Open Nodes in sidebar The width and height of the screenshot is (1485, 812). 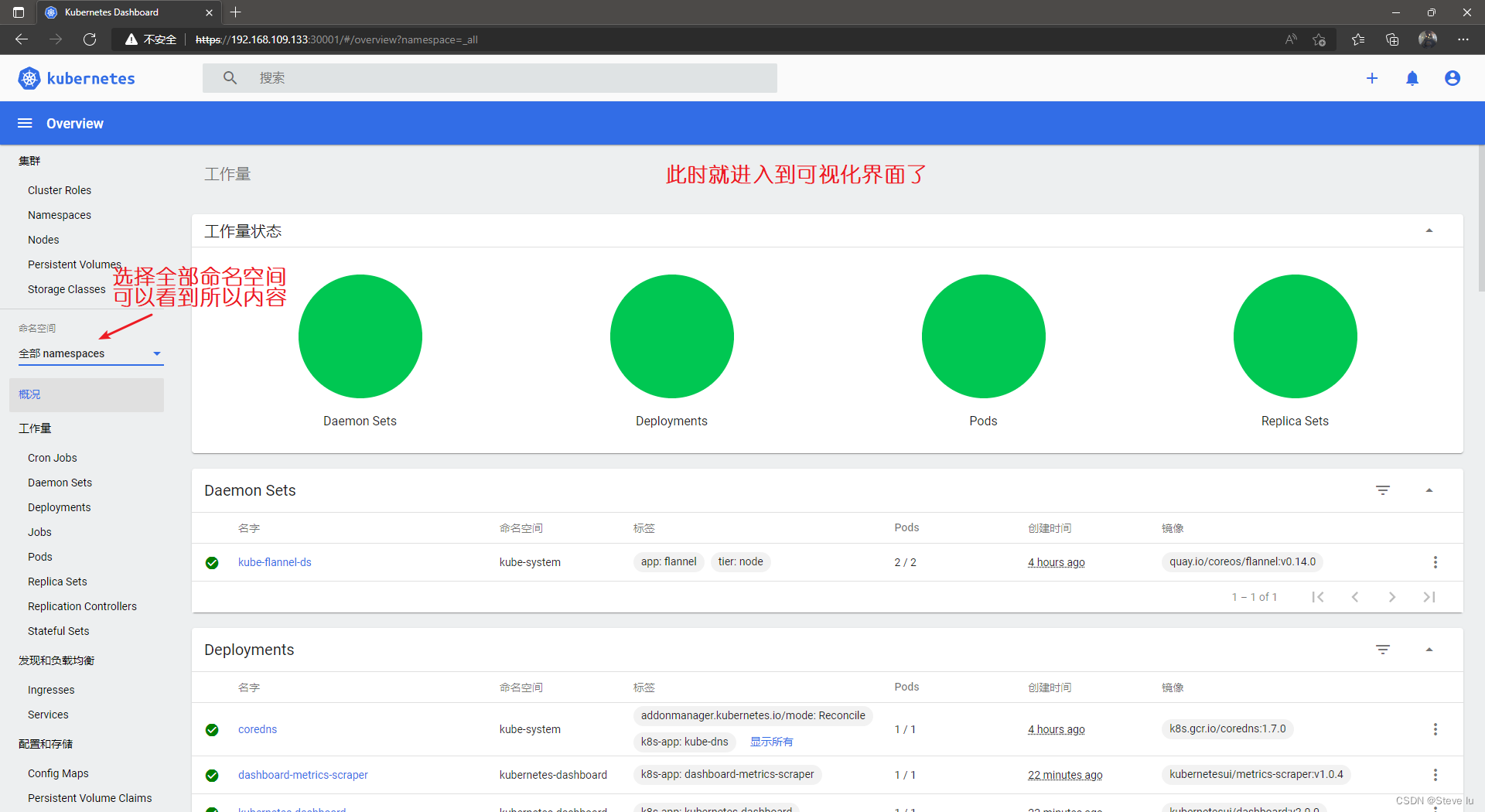tap(43, 240)
